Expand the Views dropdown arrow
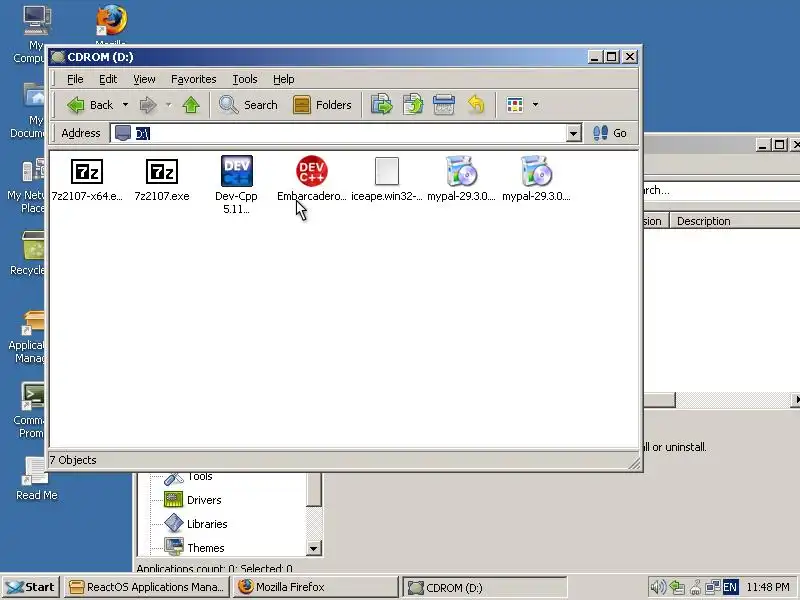 pyautogui.click(x=535, y=105)
